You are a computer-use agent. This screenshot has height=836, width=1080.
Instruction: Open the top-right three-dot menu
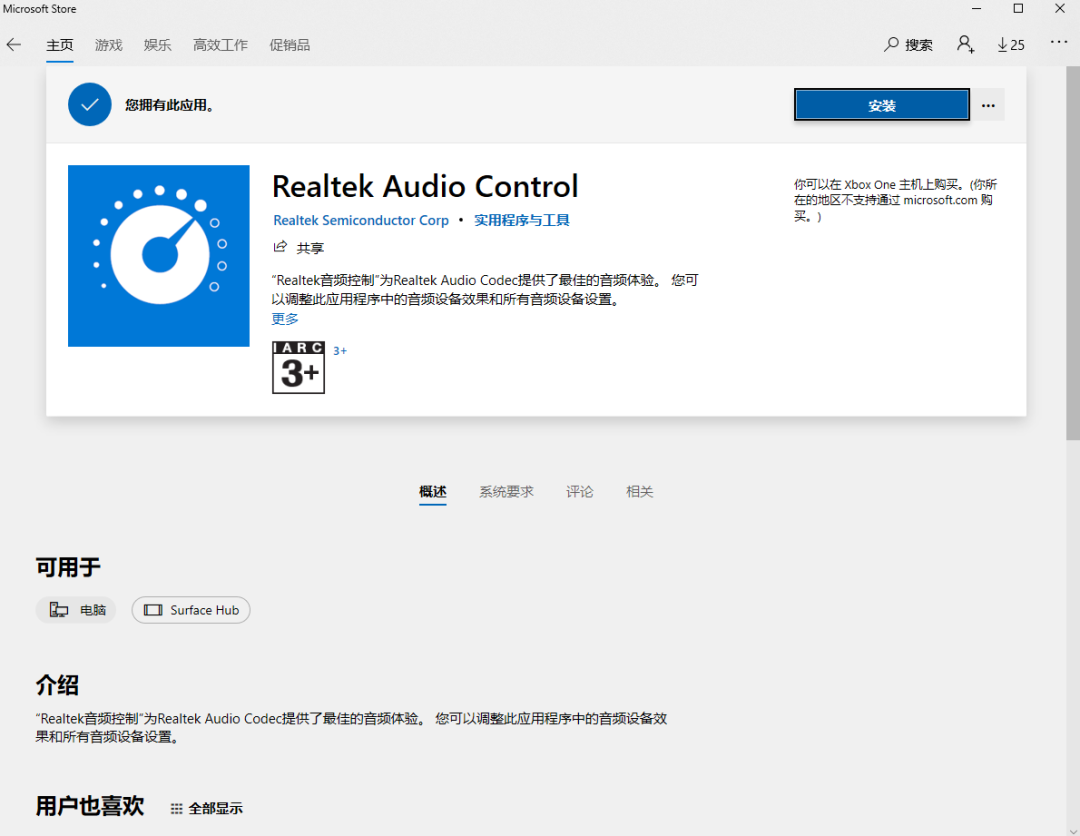pyautogui.click(x=1059, y=43)
